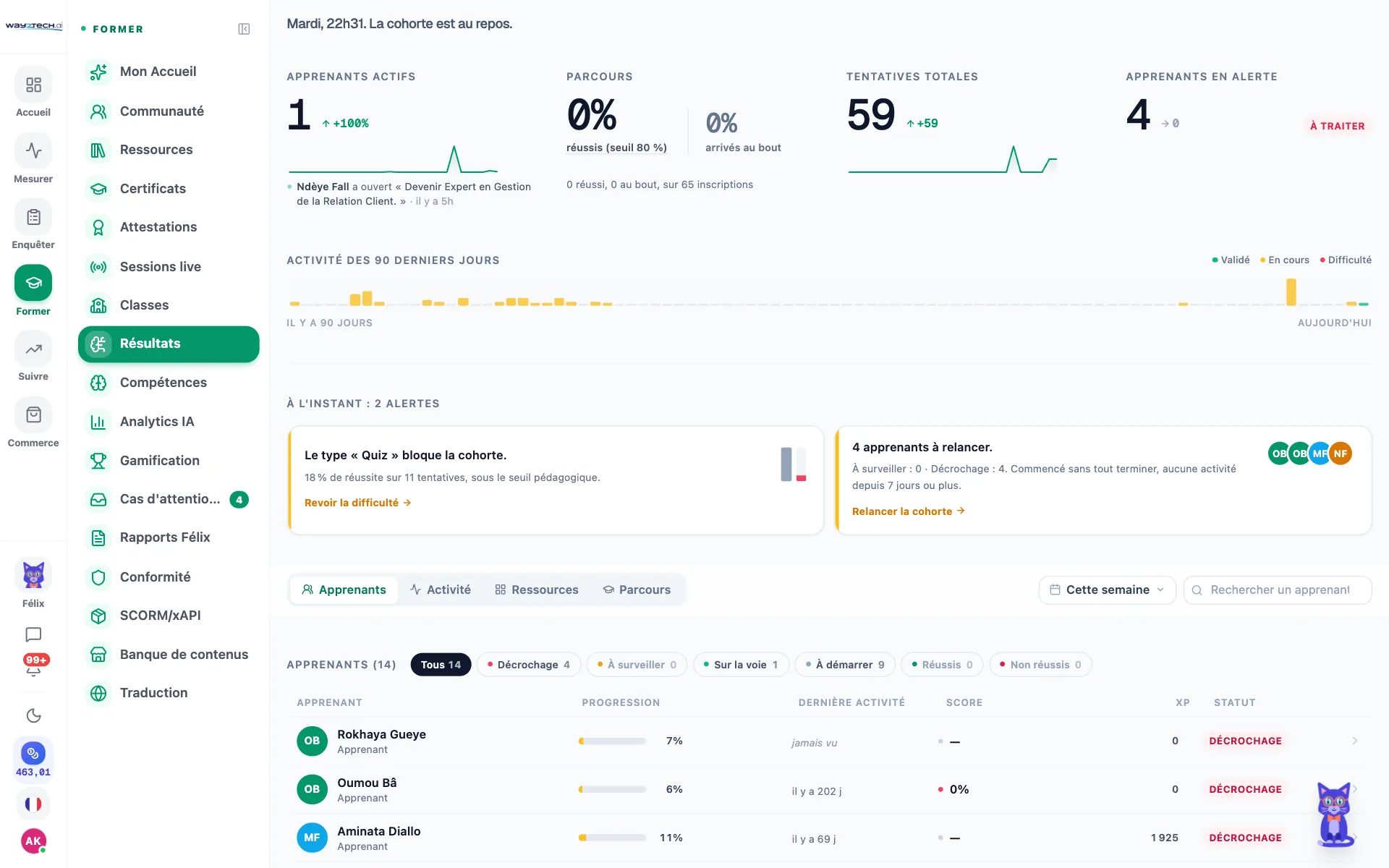Click Revoir la difficulté link
The width and height of the screenshot is (1389, 868).
coord(357,503)
